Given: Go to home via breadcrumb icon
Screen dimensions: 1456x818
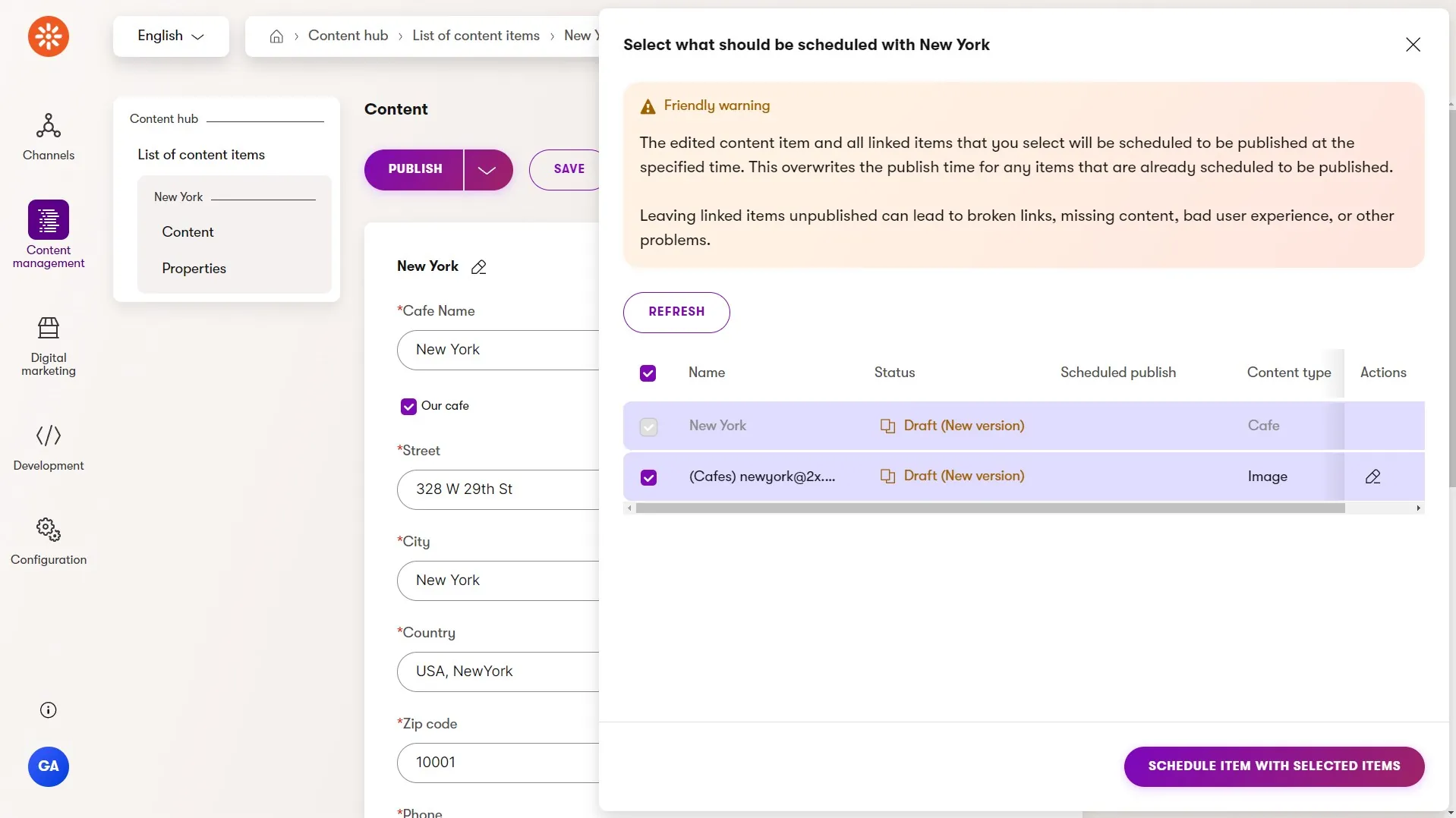Looking at the screenshot, I should (x=276, y=36).
